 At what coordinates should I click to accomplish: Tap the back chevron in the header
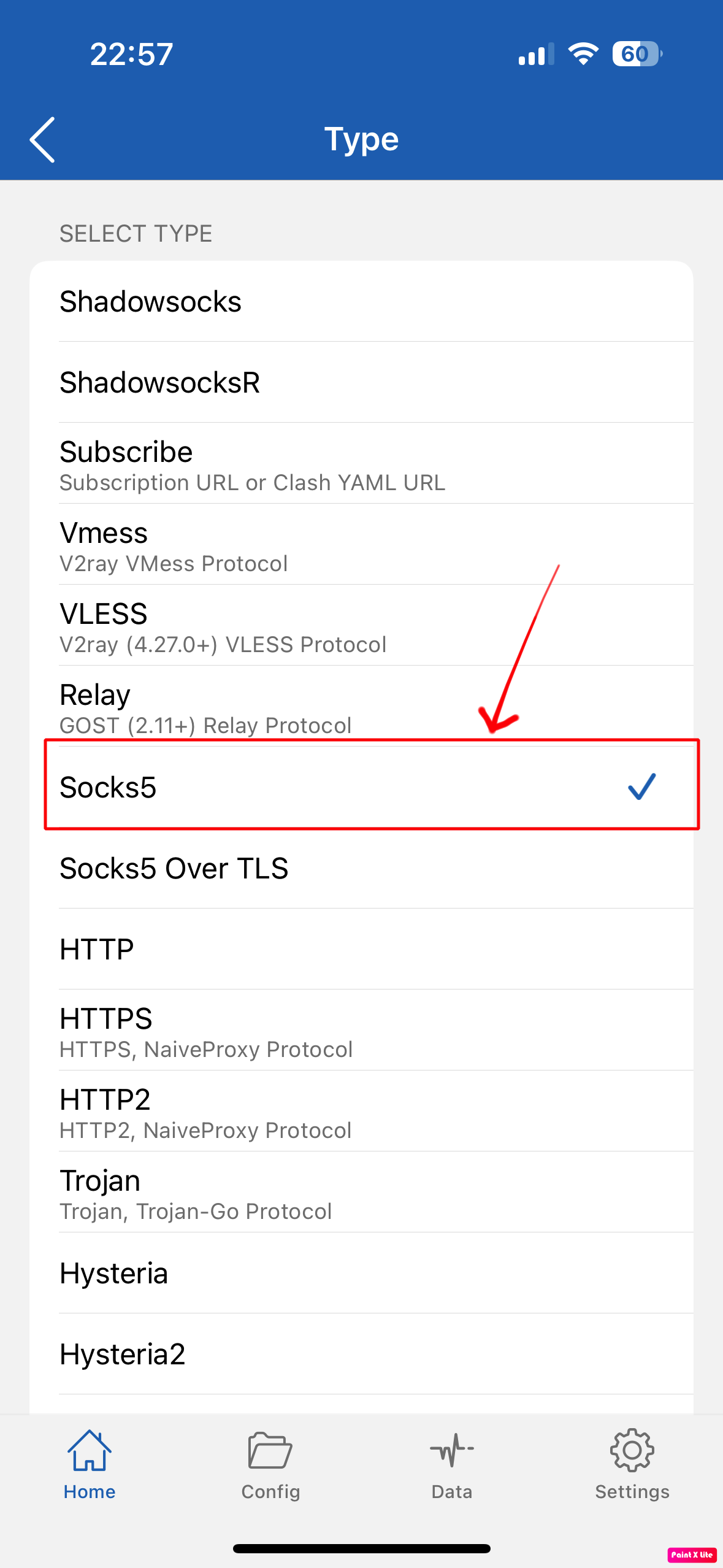(43, 140)
